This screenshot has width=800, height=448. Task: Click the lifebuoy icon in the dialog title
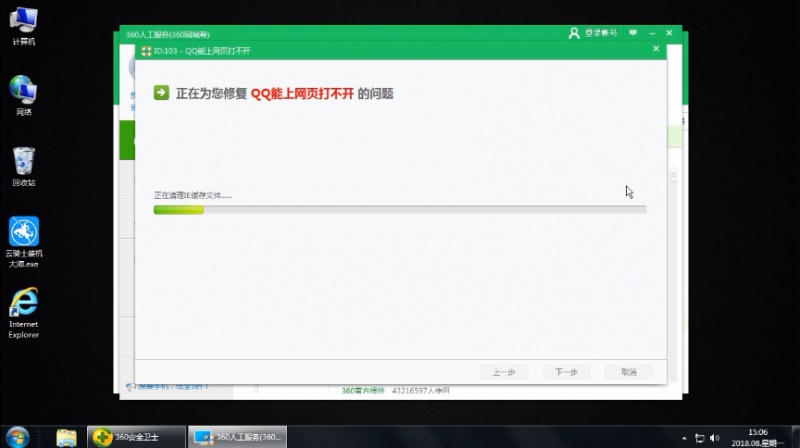[146, 51]
